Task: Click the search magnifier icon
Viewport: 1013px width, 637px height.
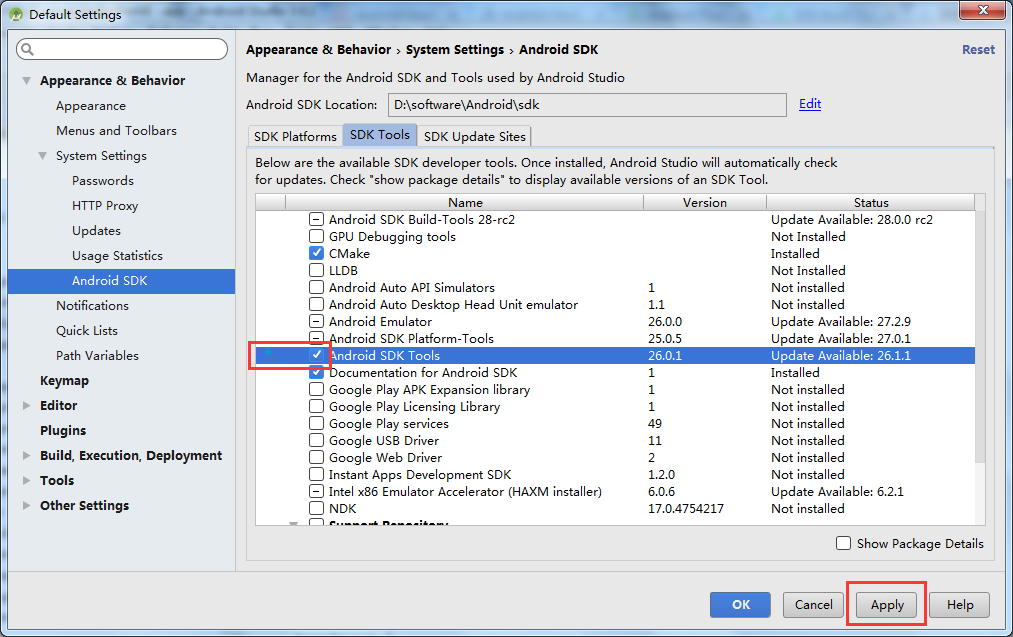Action: (x=27, y=49)
